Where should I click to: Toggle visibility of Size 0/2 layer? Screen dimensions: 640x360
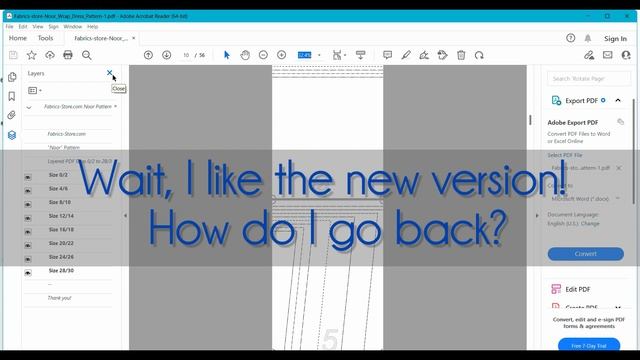click(28, 177)
